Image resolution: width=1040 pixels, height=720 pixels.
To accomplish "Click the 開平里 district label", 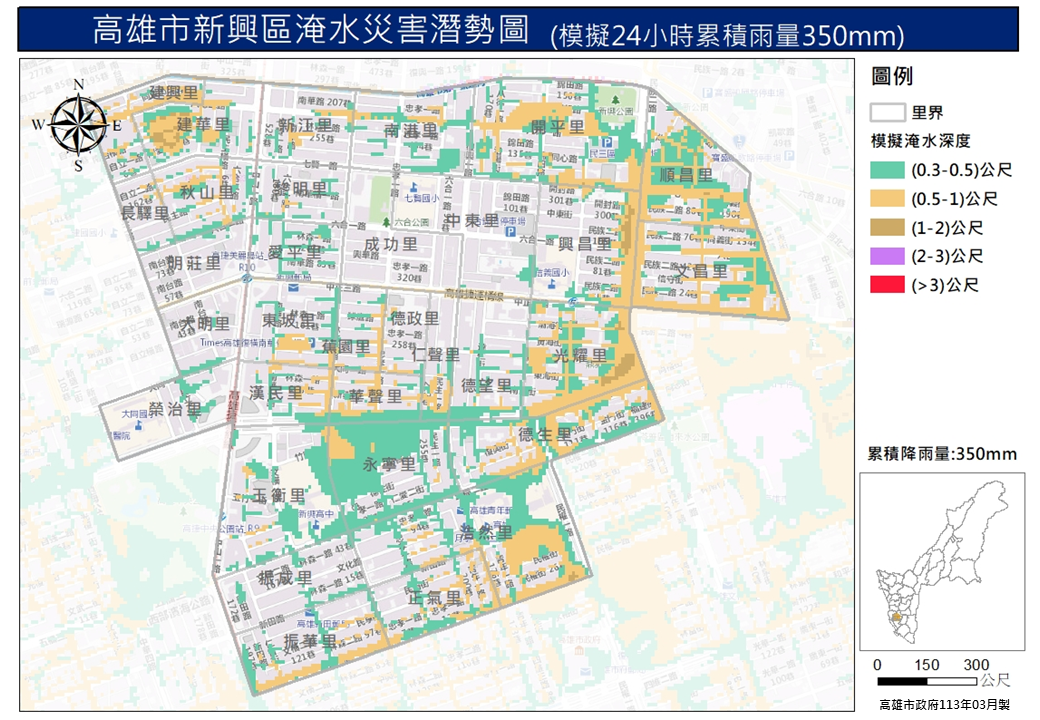I will coord(558,127).
